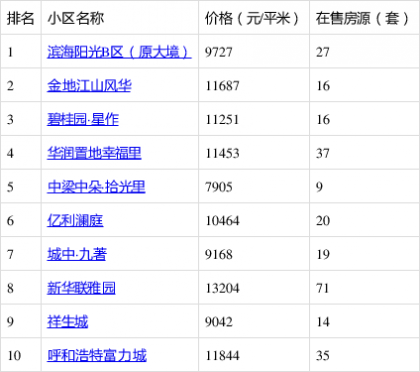Select listings count 35
Screen dimensions: 420x372
point(323,356)
